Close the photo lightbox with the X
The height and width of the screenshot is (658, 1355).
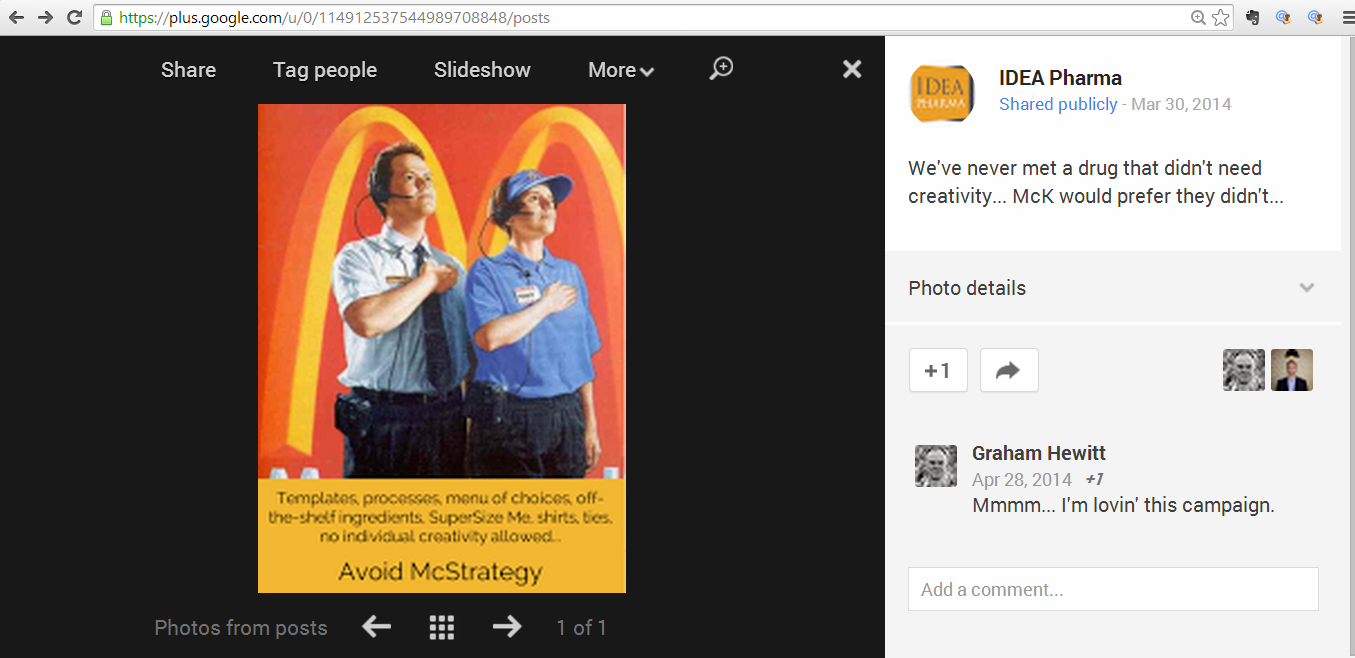pos(852,69)
